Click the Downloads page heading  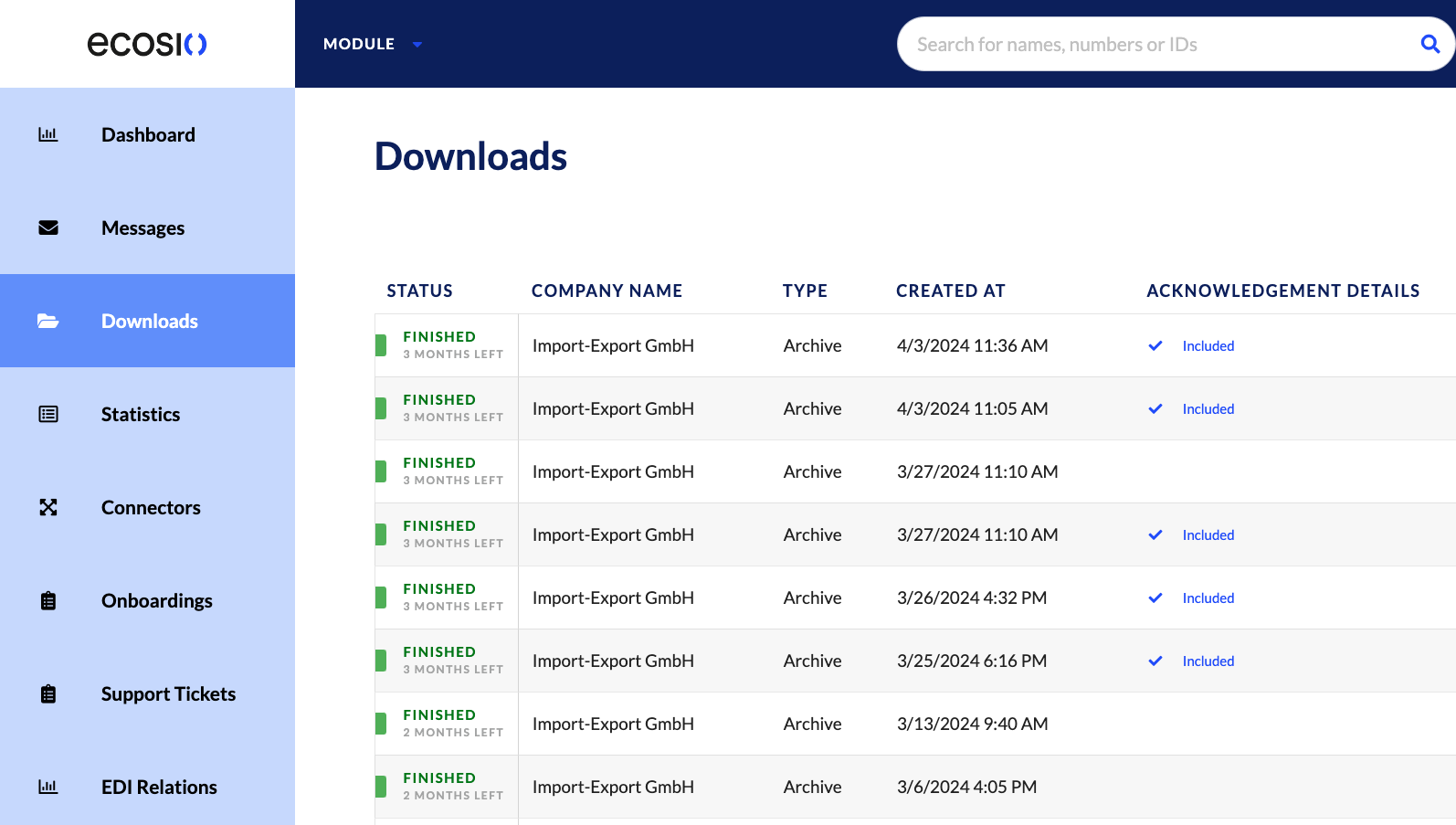click(x=470, y=156)
